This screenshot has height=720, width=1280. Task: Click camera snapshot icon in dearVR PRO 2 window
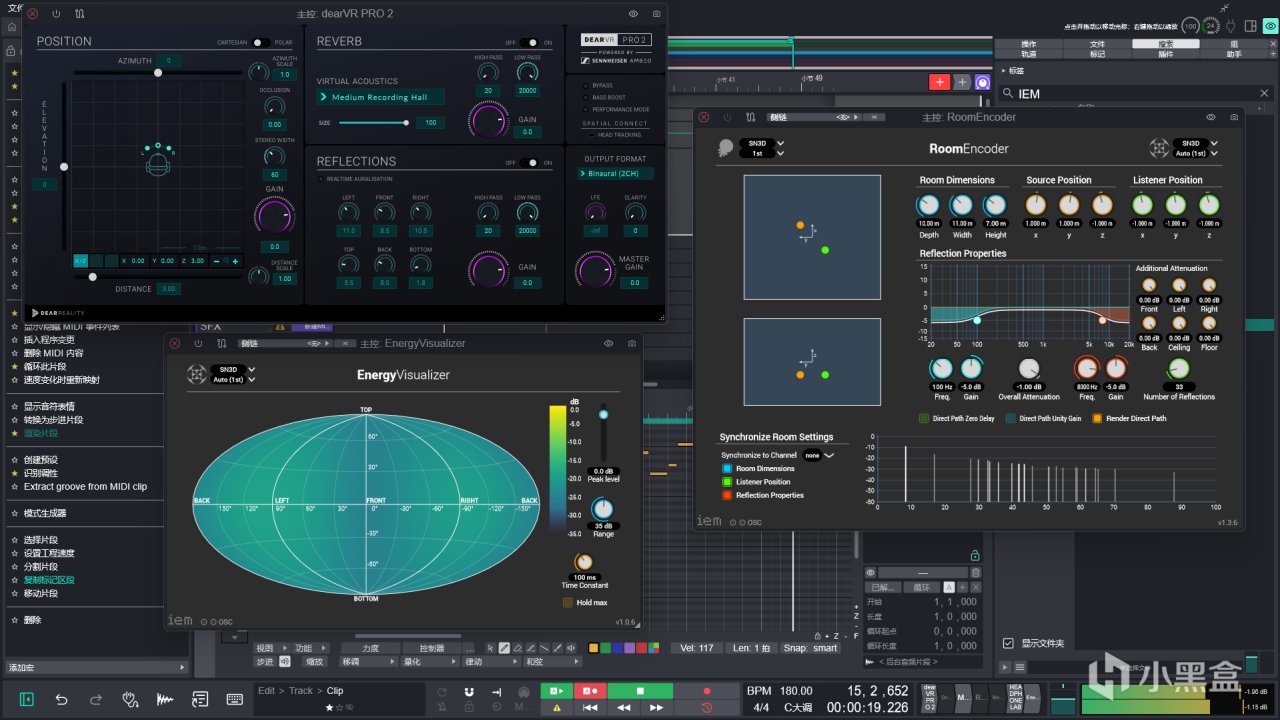(657, 14)
